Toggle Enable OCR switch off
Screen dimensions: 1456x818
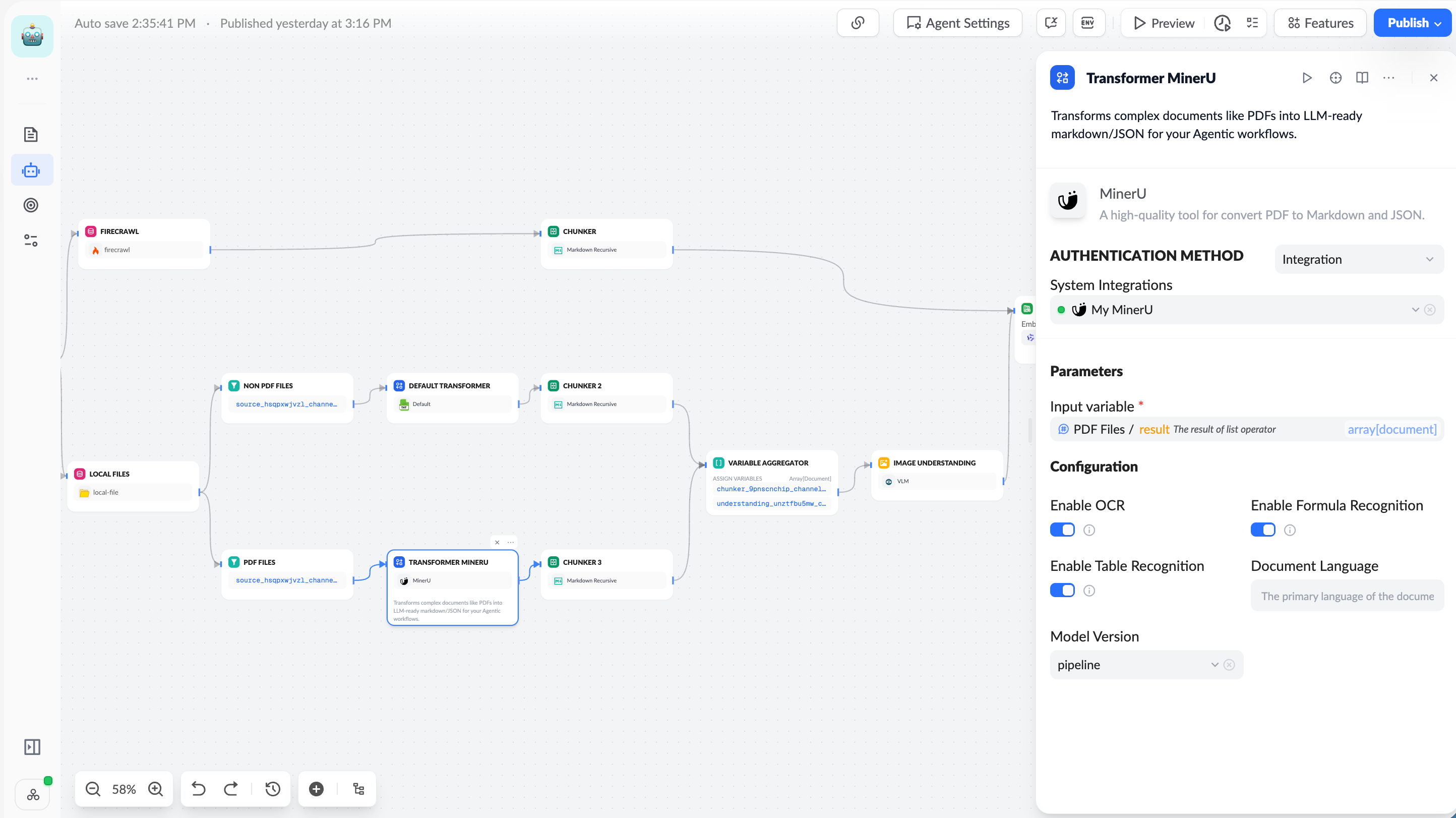click(1061, 530)
